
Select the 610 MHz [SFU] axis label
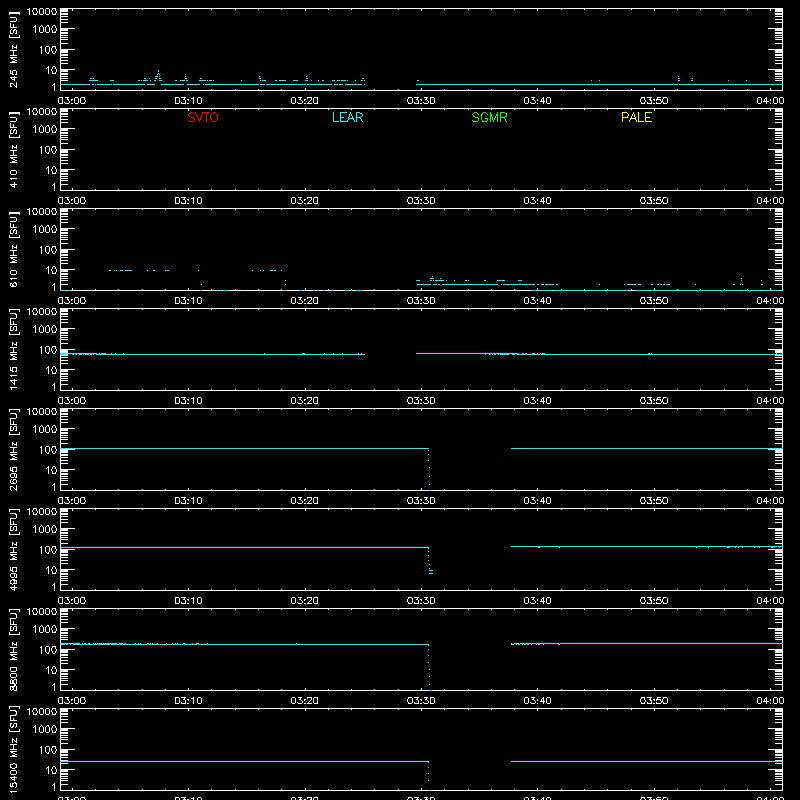[x=13, y=249]
